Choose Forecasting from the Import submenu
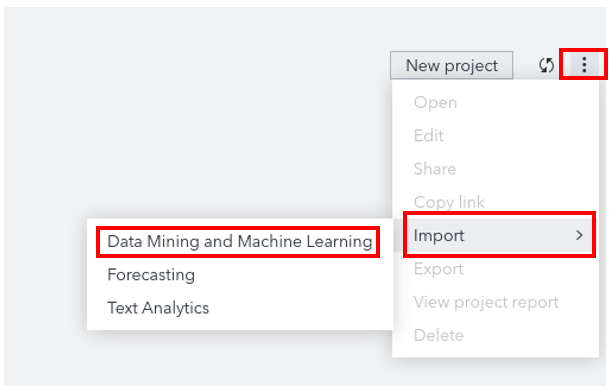The height and width of the screenshot is (392, 614). 151,275
